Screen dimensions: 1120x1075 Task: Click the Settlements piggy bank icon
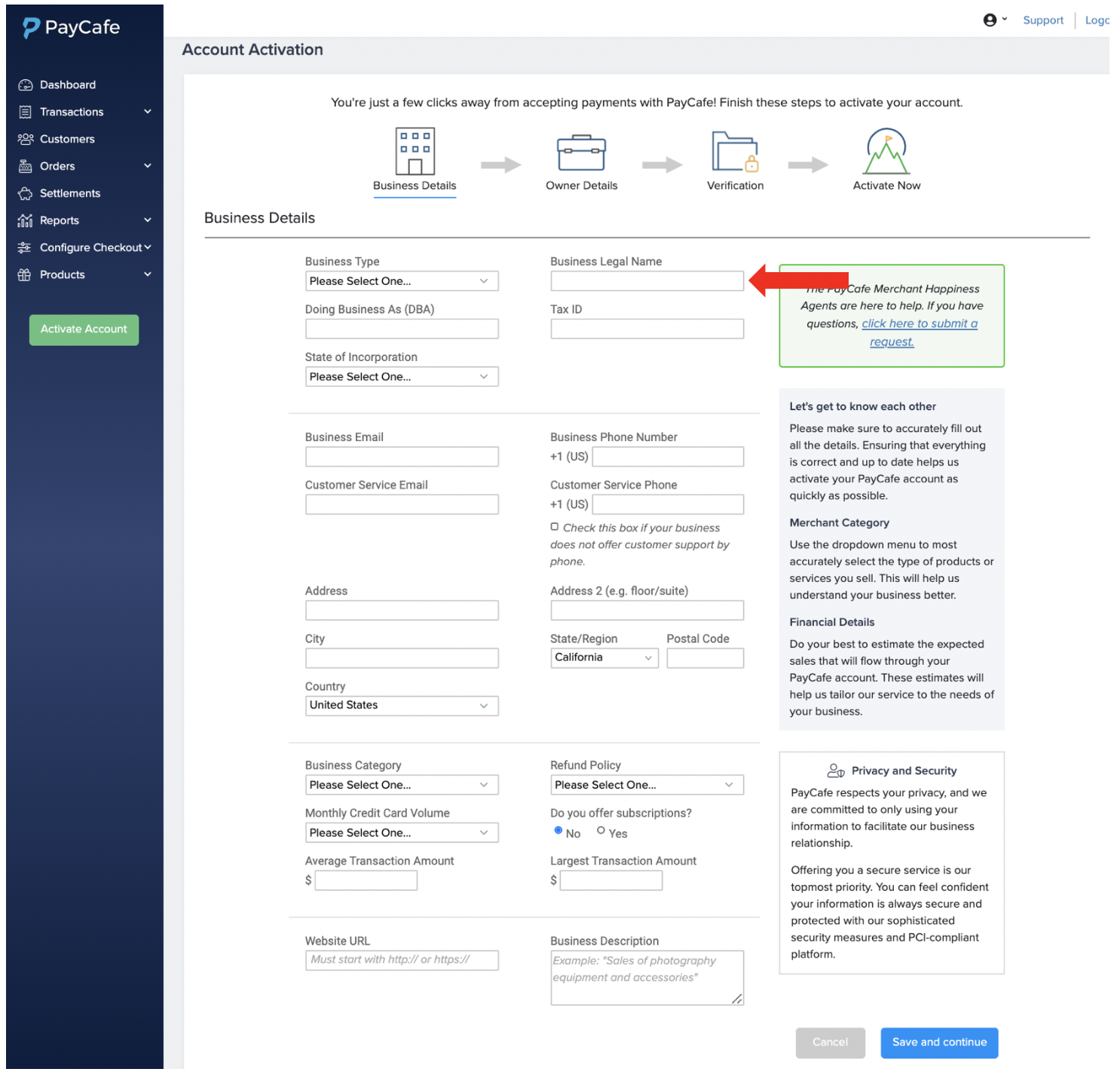[x=26, y=194]
